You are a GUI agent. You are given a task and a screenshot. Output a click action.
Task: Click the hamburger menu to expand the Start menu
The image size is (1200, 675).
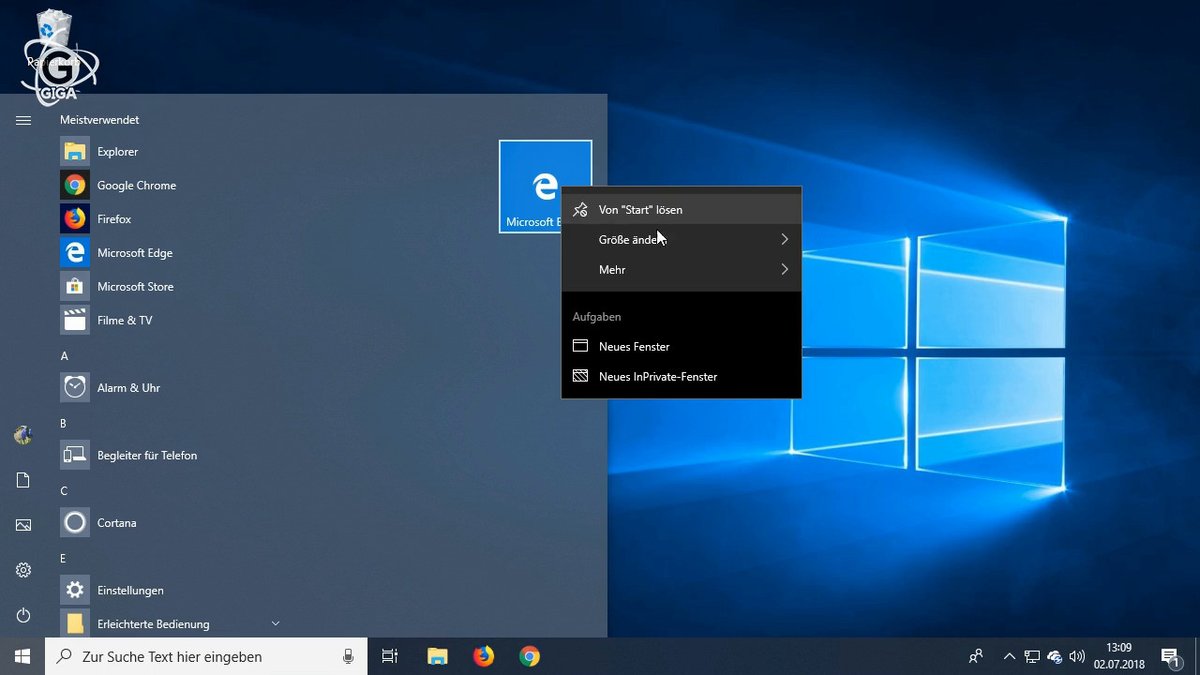pos(22,119)
